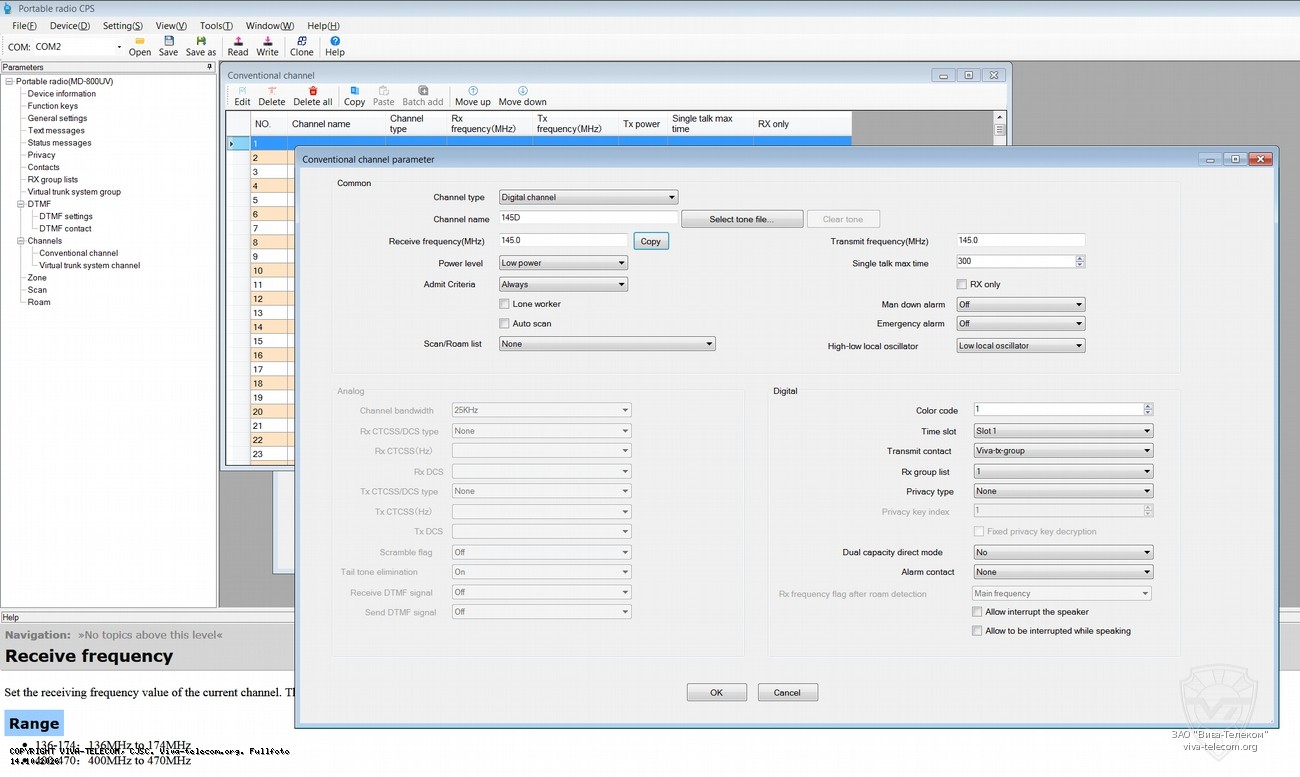The image size is (1300, 777).
Task: Increase Single talk max time stepper
Action: (x=1080, y=258)
